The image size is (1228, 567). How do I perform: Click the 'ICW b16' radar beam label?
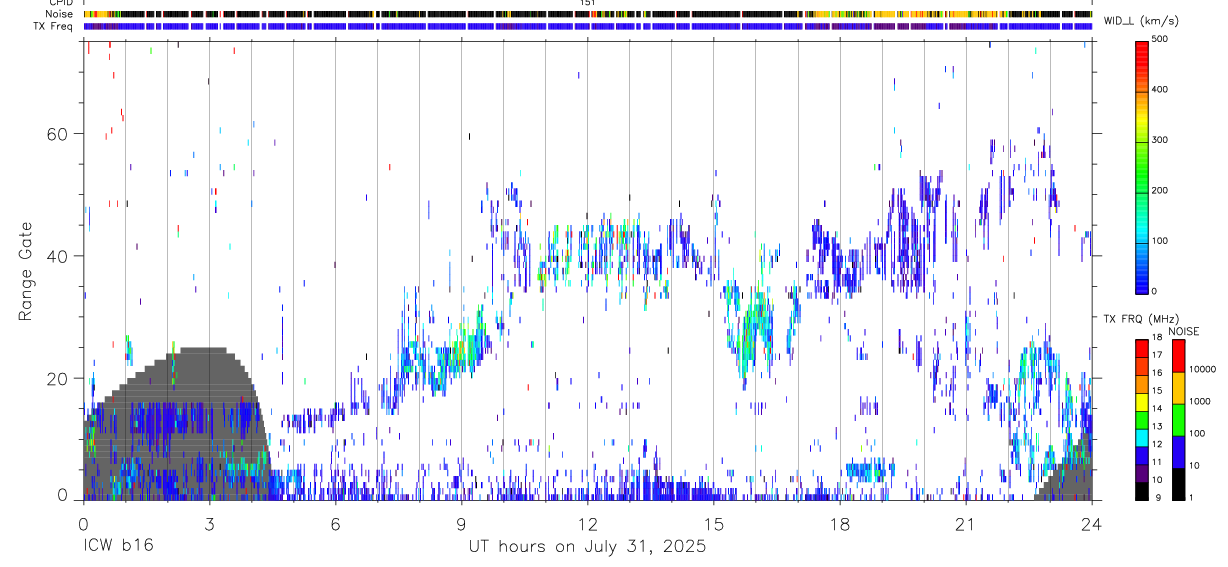click(118, 547)
